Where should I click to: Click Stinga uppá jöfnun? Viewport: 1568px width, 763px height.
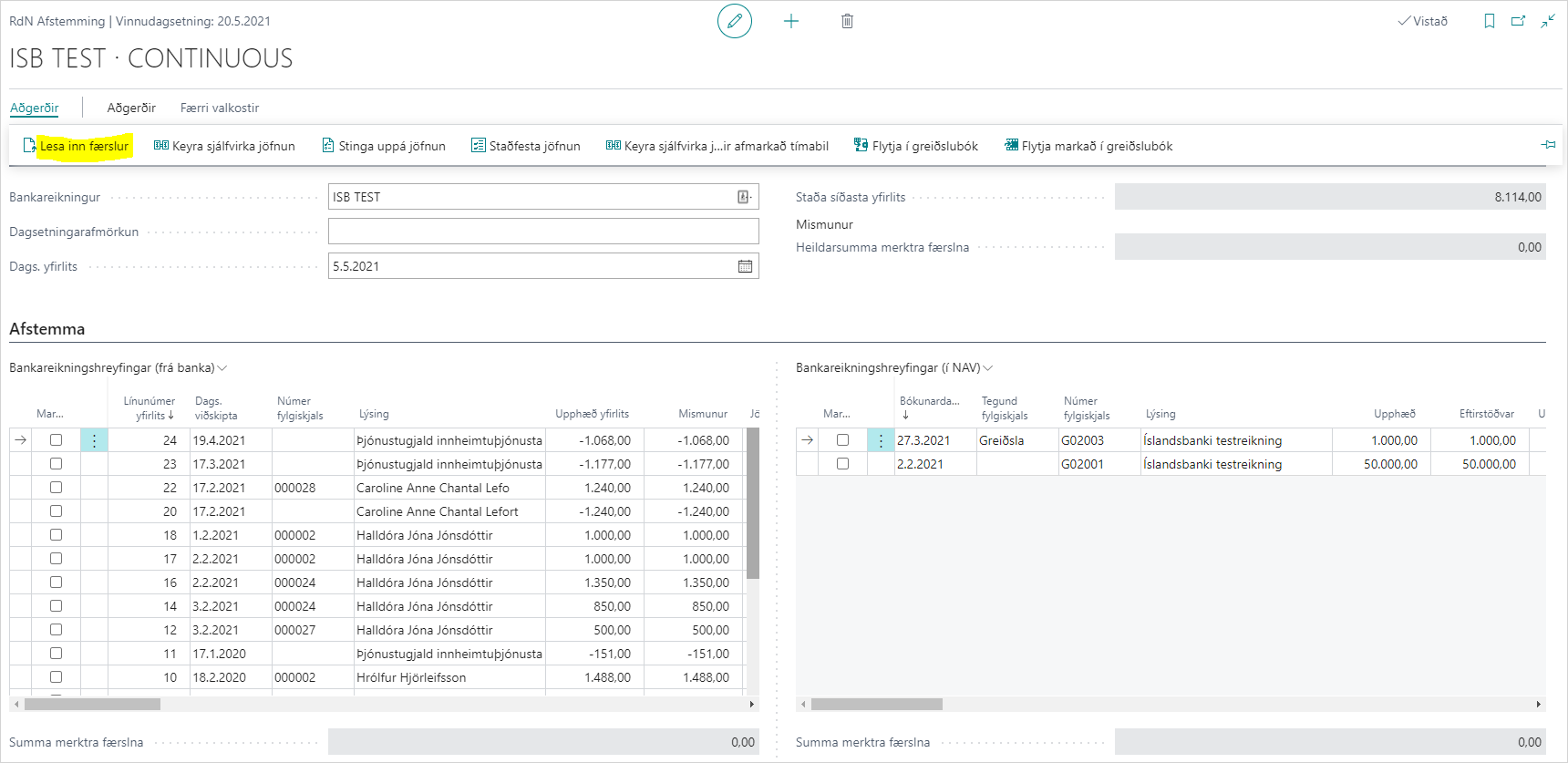pyautogui.click(x=384, y=146)
